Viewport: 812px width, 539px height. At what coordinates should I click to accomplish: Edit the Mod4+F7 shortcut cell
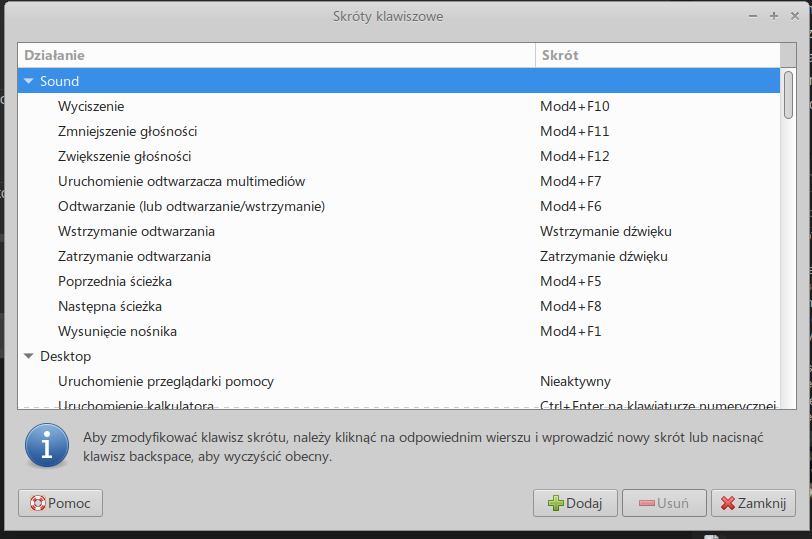(x=571, y=181)
